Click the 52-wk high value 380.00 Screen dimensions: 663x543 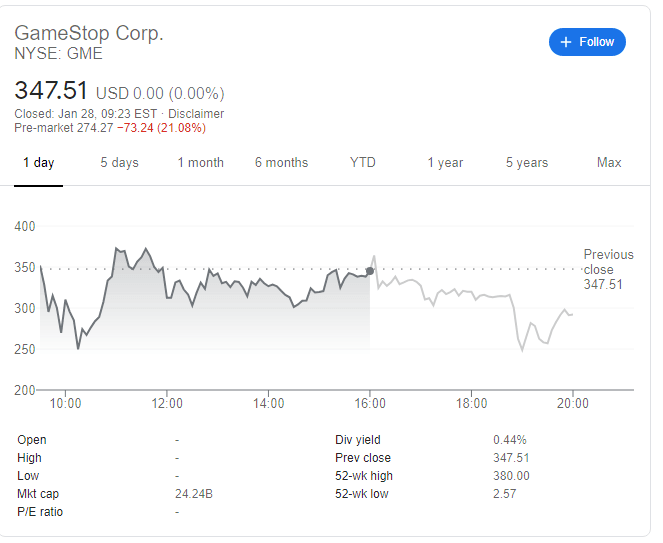(511, 476)
